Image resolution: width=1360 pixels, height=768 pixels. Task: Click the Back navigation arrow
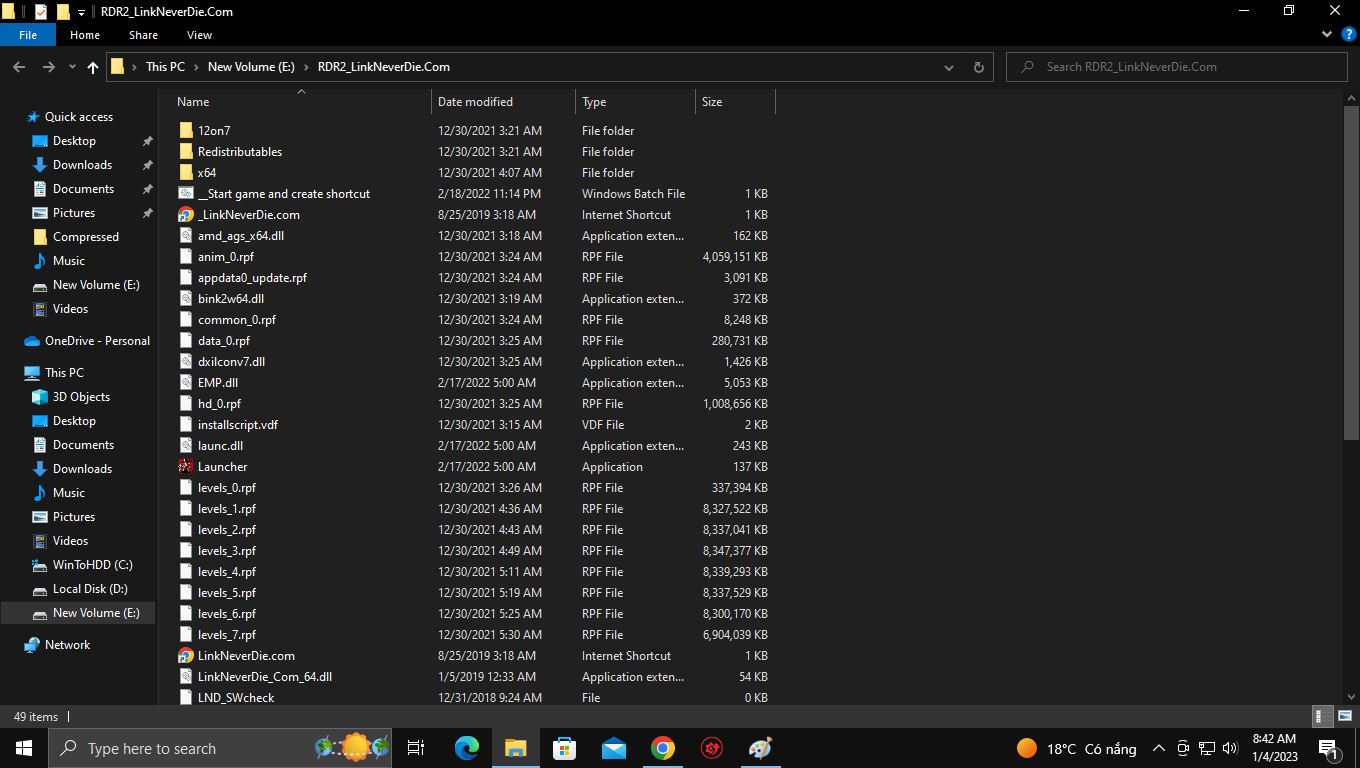pyautogui.click(x=19, y=67)
